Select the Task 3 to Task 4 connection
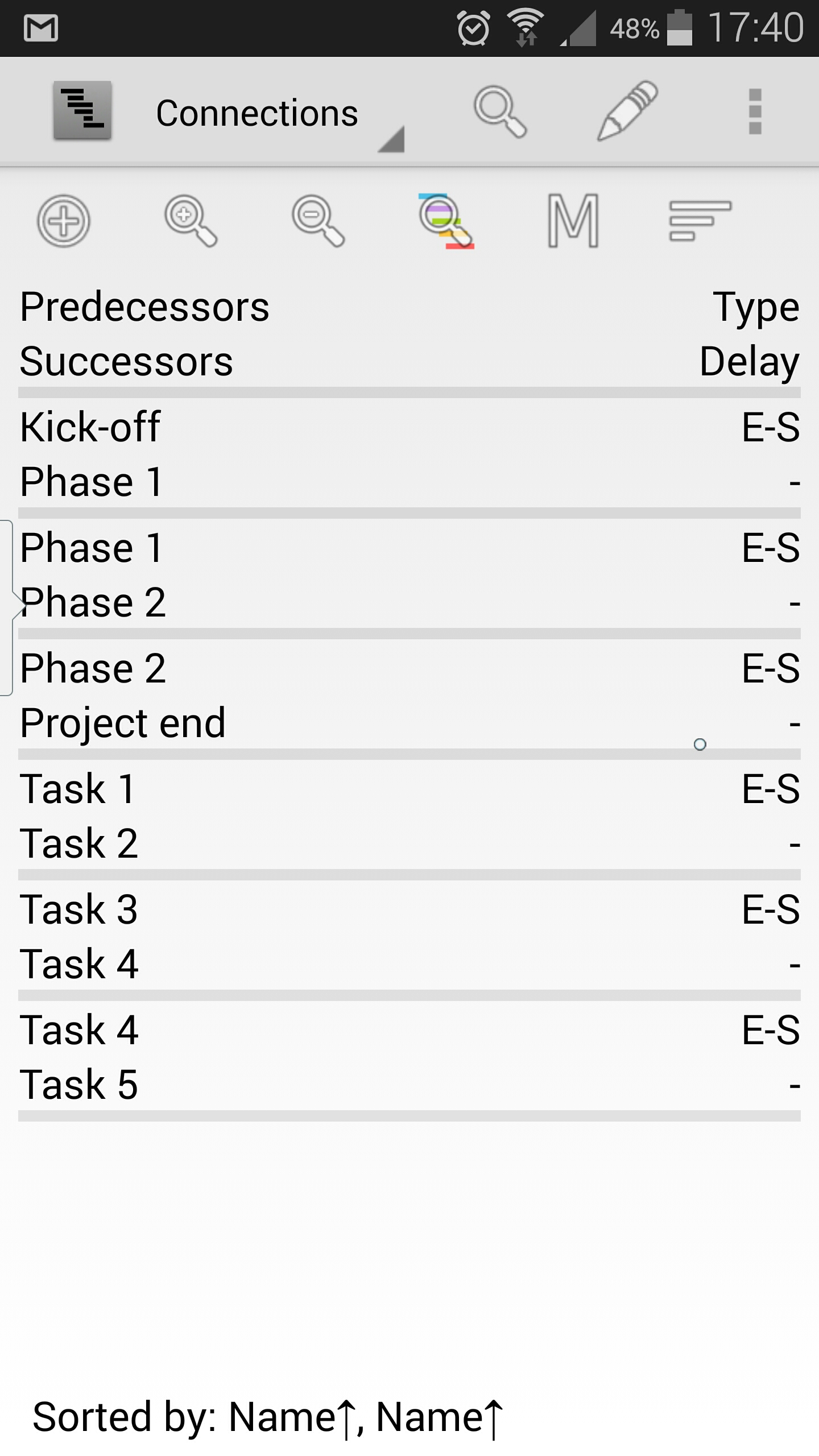Viewport: 819px width, 1456px height. click(x=409, y=936)
